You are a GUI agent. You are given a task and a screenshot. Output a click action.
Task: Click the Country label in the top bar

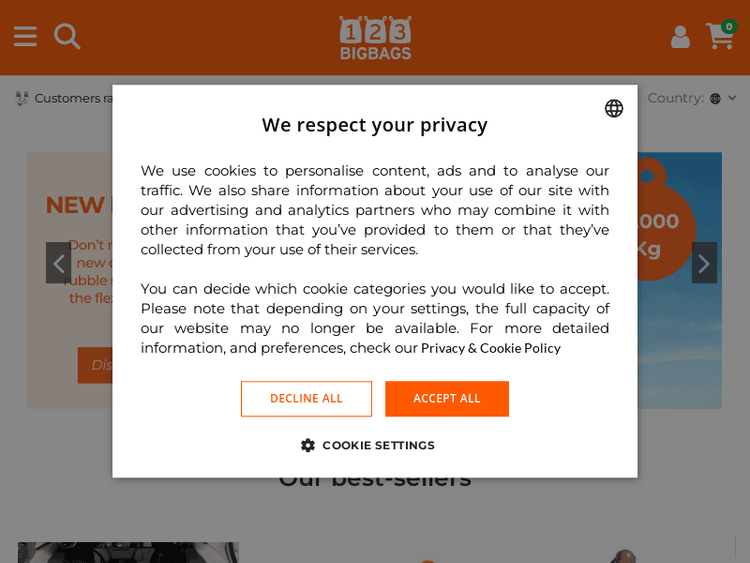675,98
